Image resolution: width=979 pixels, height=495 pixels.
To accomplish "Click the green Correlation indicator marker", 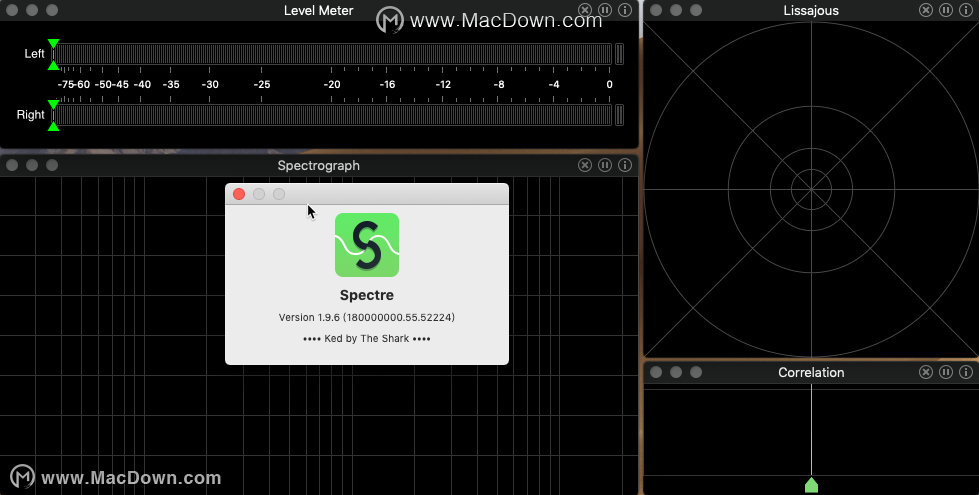I will tap(811, 484).
